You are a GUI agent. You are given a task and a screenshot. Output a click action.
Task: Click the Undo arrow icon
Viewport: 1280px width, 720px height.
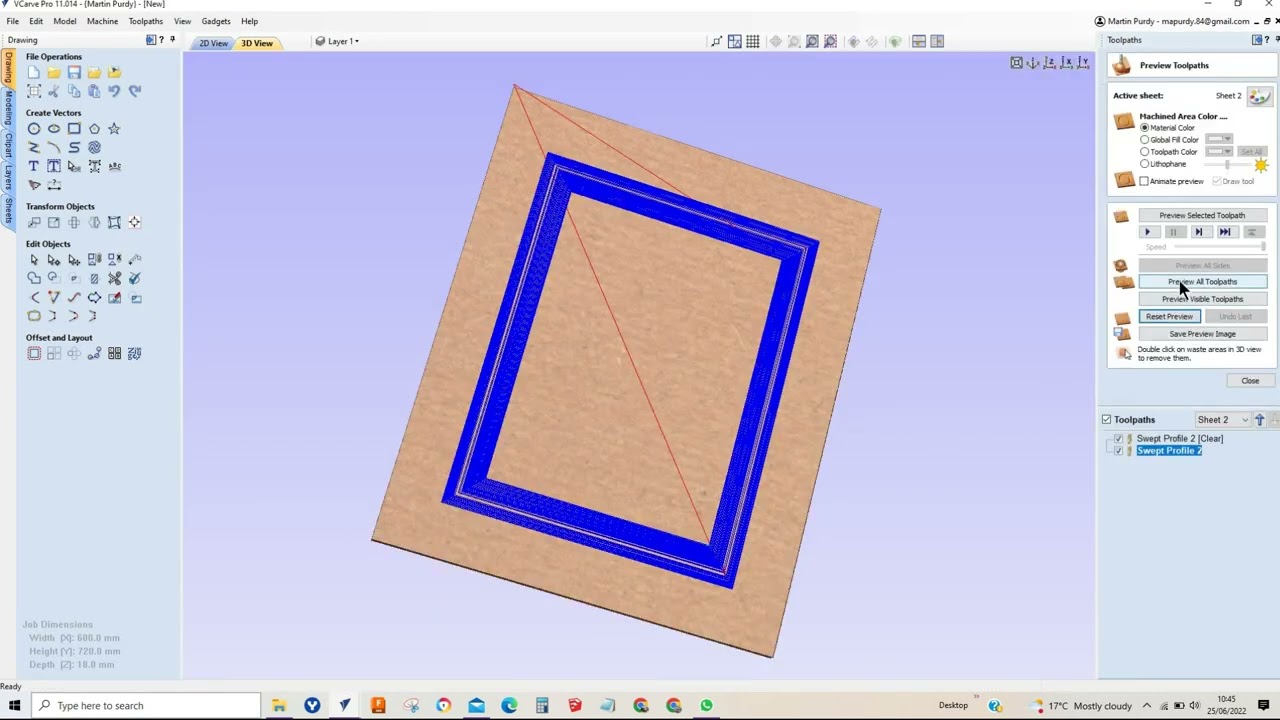click(x=114, y=91)
